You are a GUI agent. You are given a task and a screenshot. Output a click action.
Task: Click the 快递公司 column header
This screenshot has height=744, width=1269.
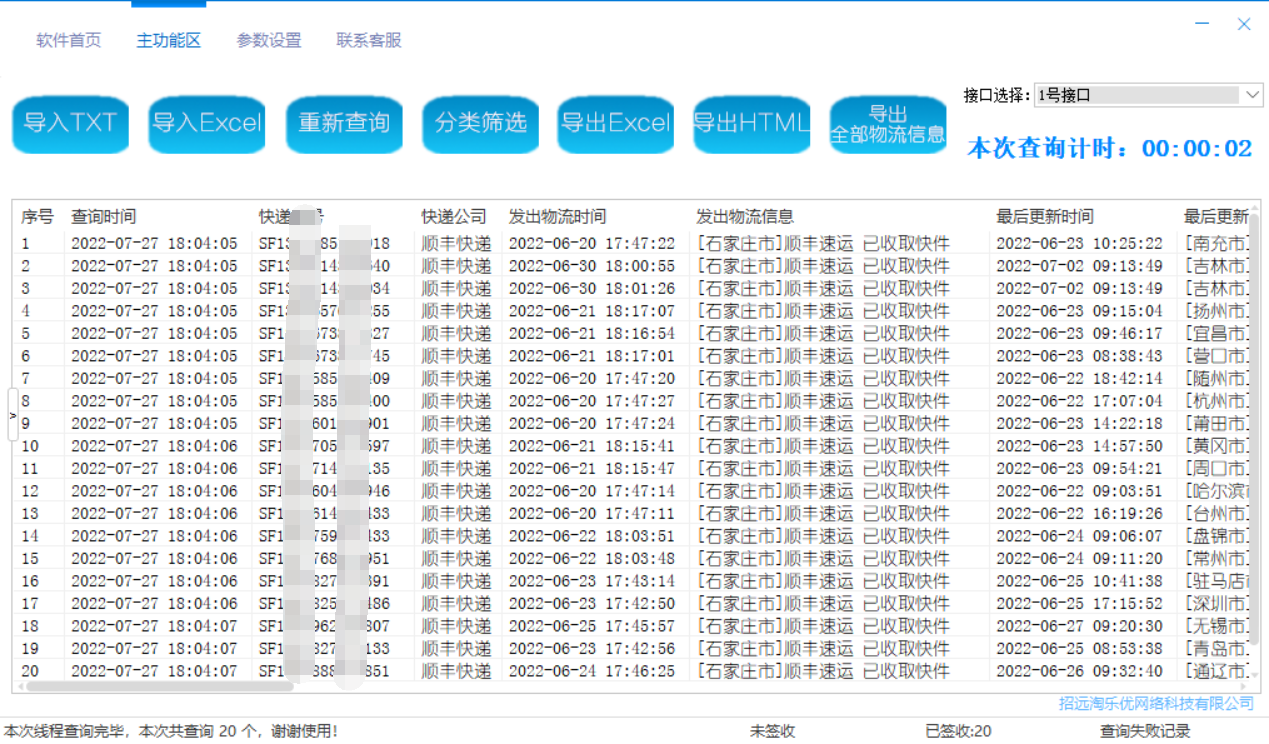coord(453,216)
